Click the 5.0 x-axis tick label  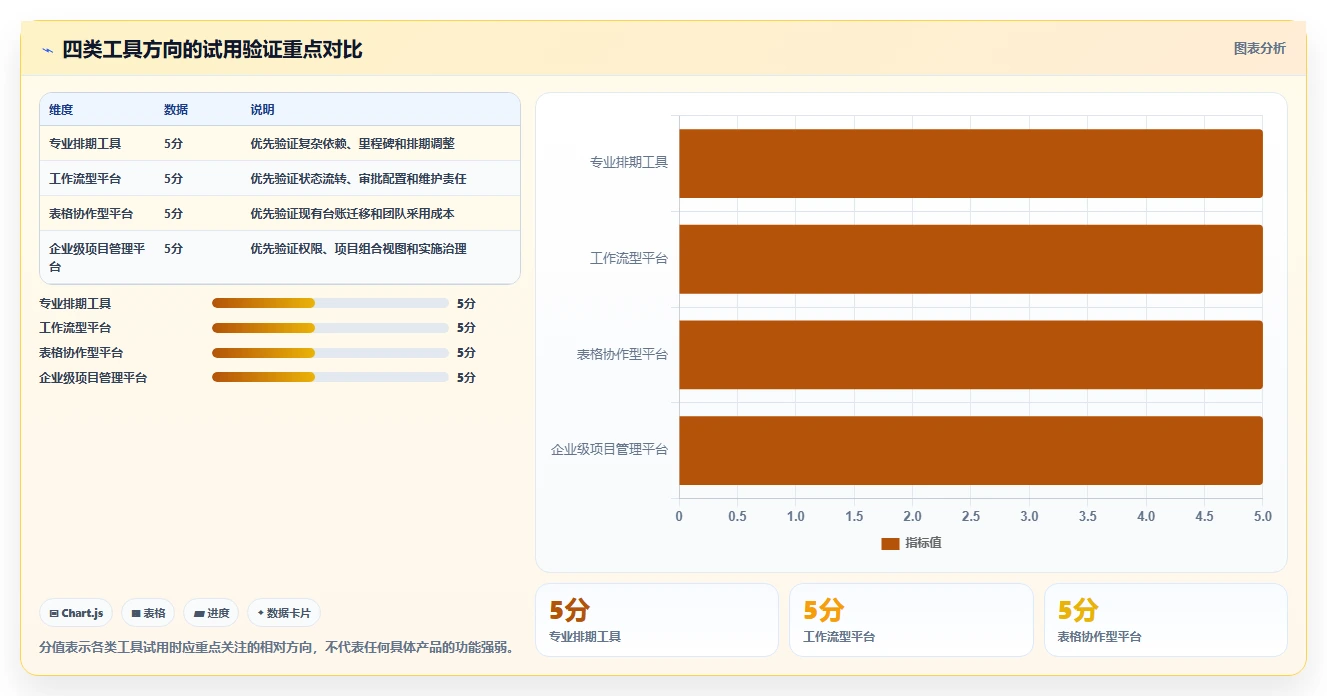1263,516
